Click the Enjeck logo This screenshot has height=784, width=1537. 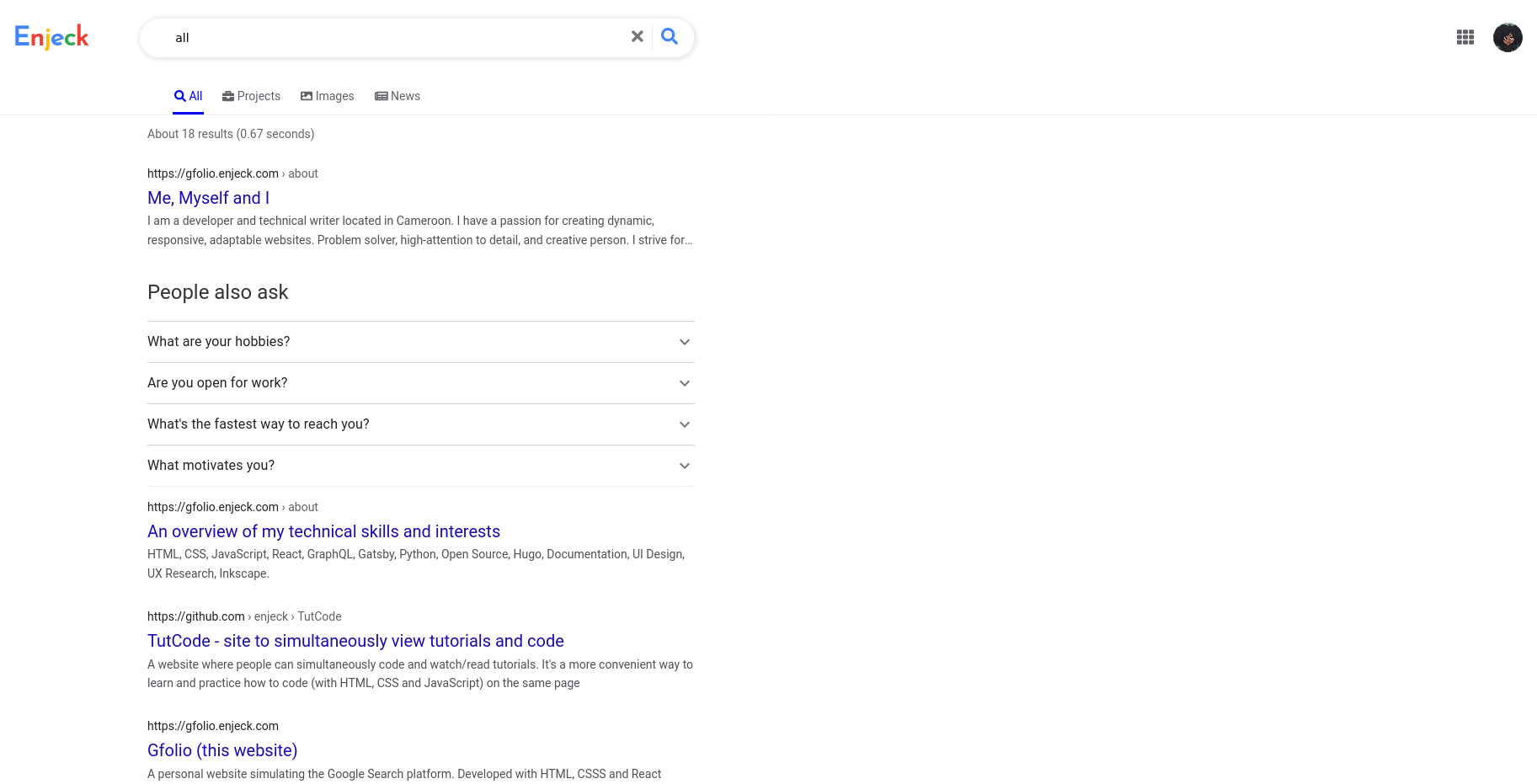[51, 37]
